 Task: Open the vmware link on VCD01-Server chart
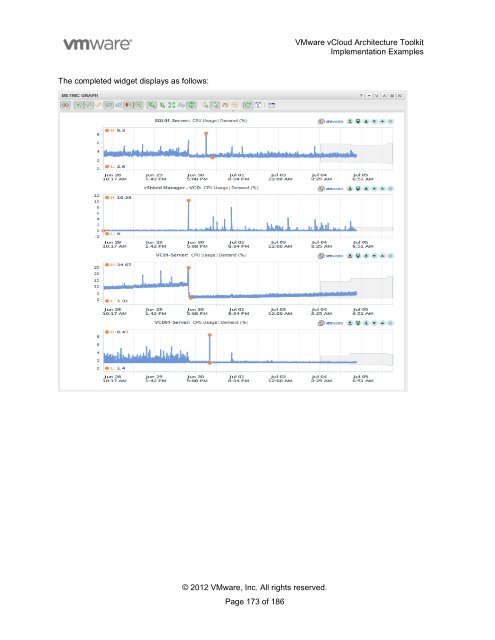coord(331,323)
